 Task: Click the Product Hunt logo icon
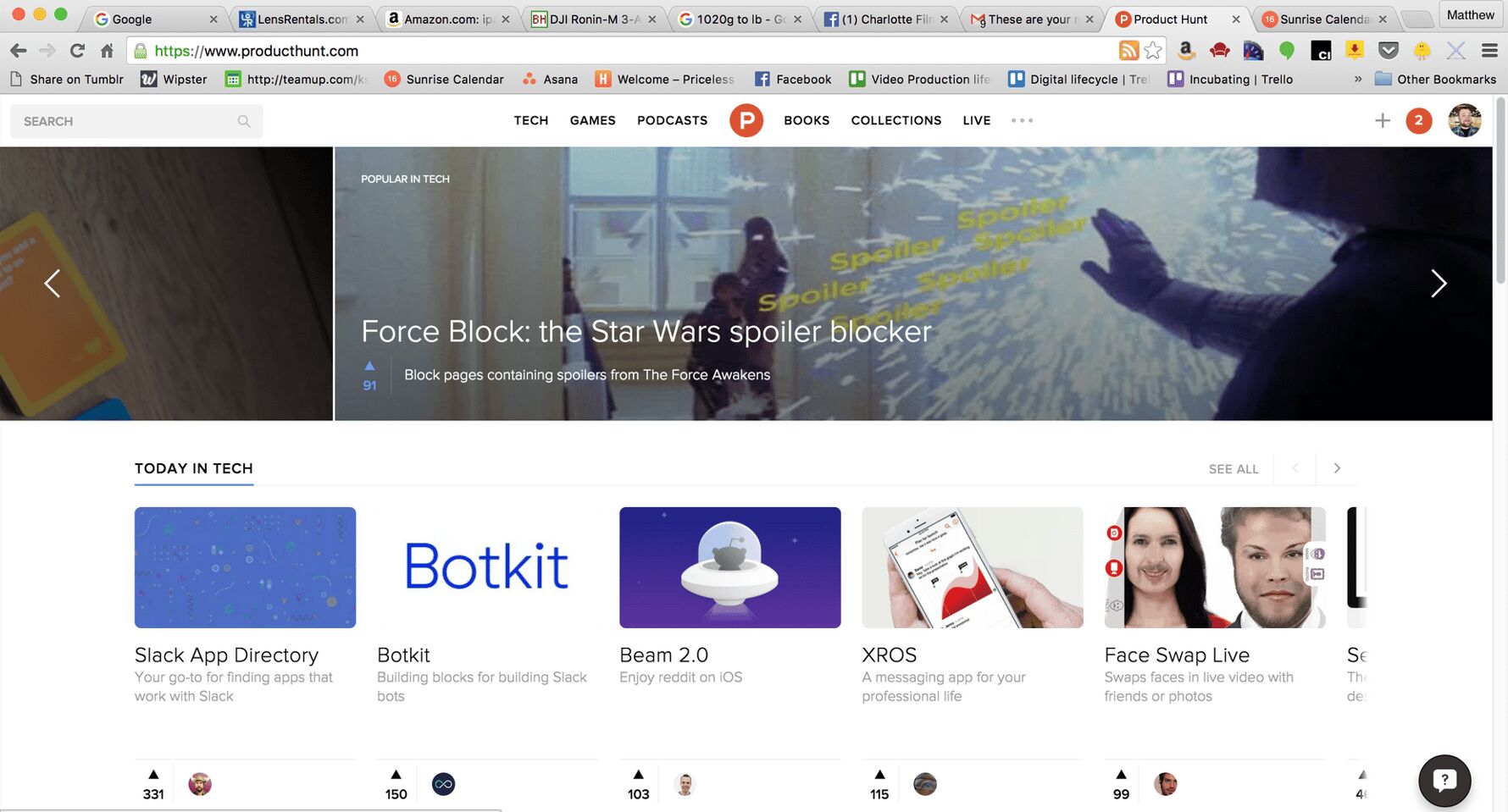pos(746,120)
